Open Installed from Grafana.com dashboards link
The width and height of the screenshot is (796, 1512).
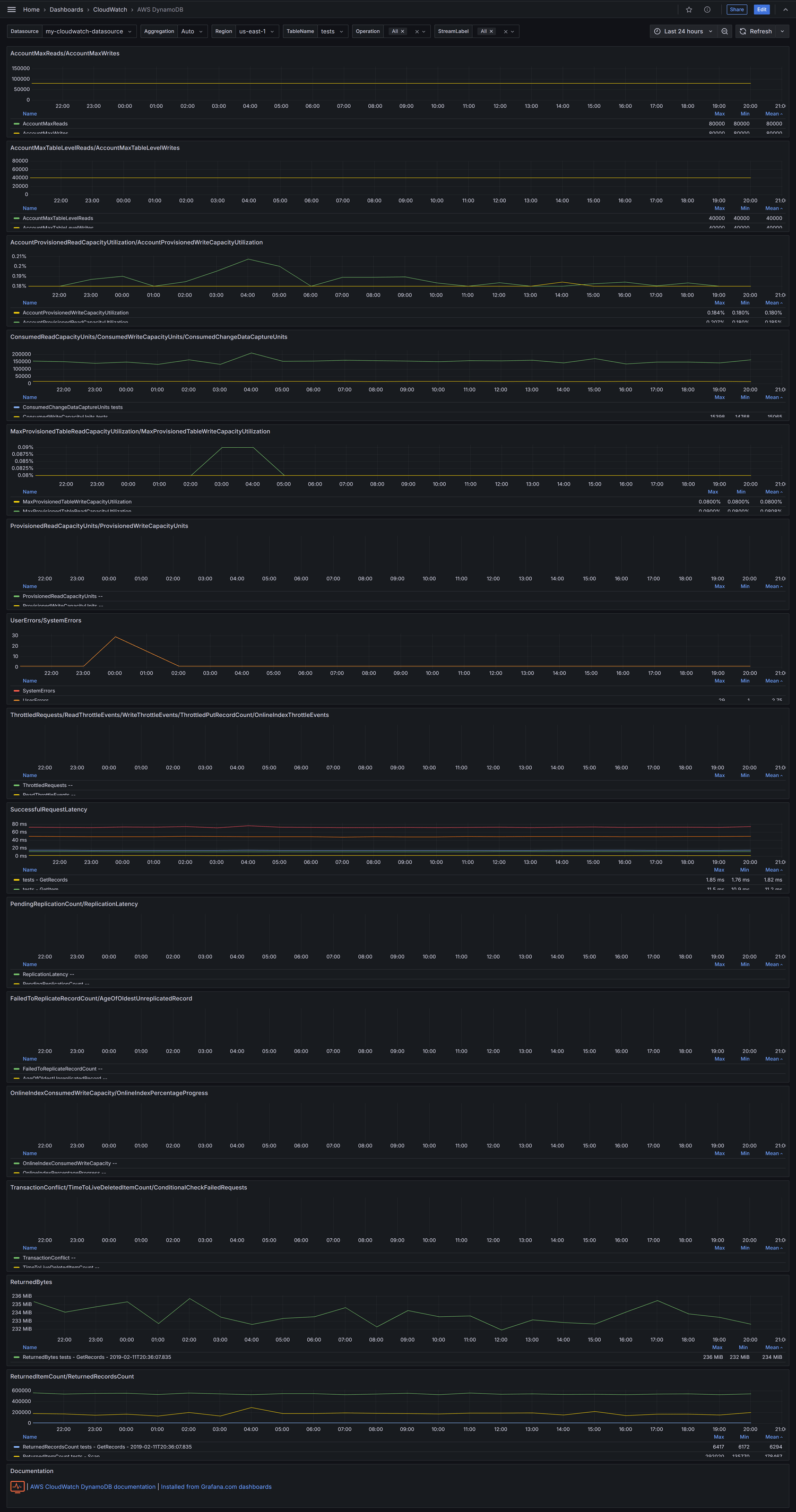(216, 1487)
